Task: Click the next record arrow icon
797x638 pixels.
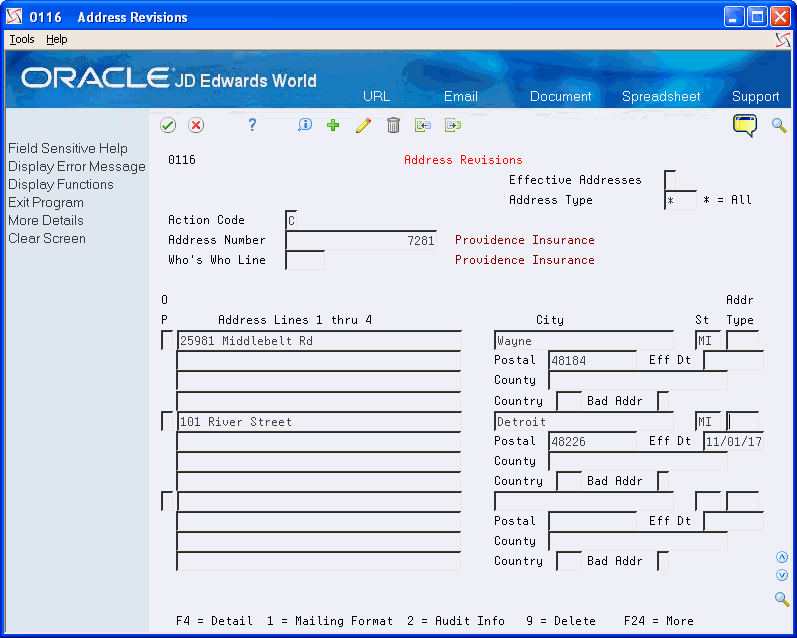Action: click(x=453, y=125)
